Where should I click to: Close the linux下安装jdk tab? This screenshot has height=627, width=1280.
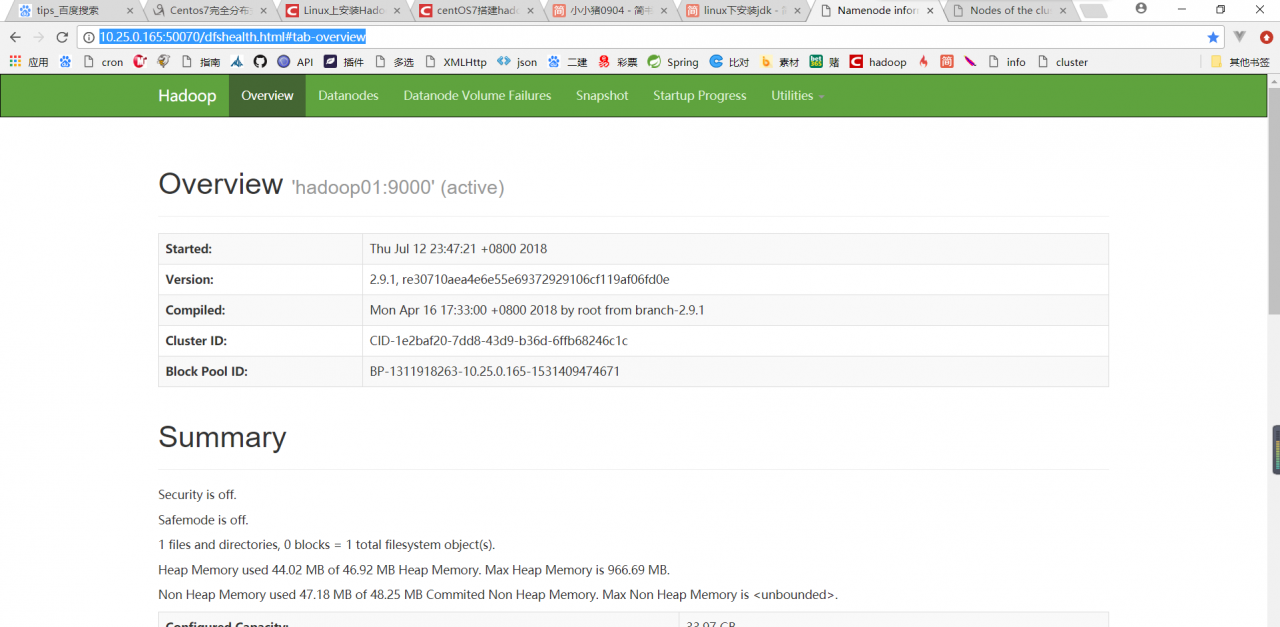coord(797,10)
